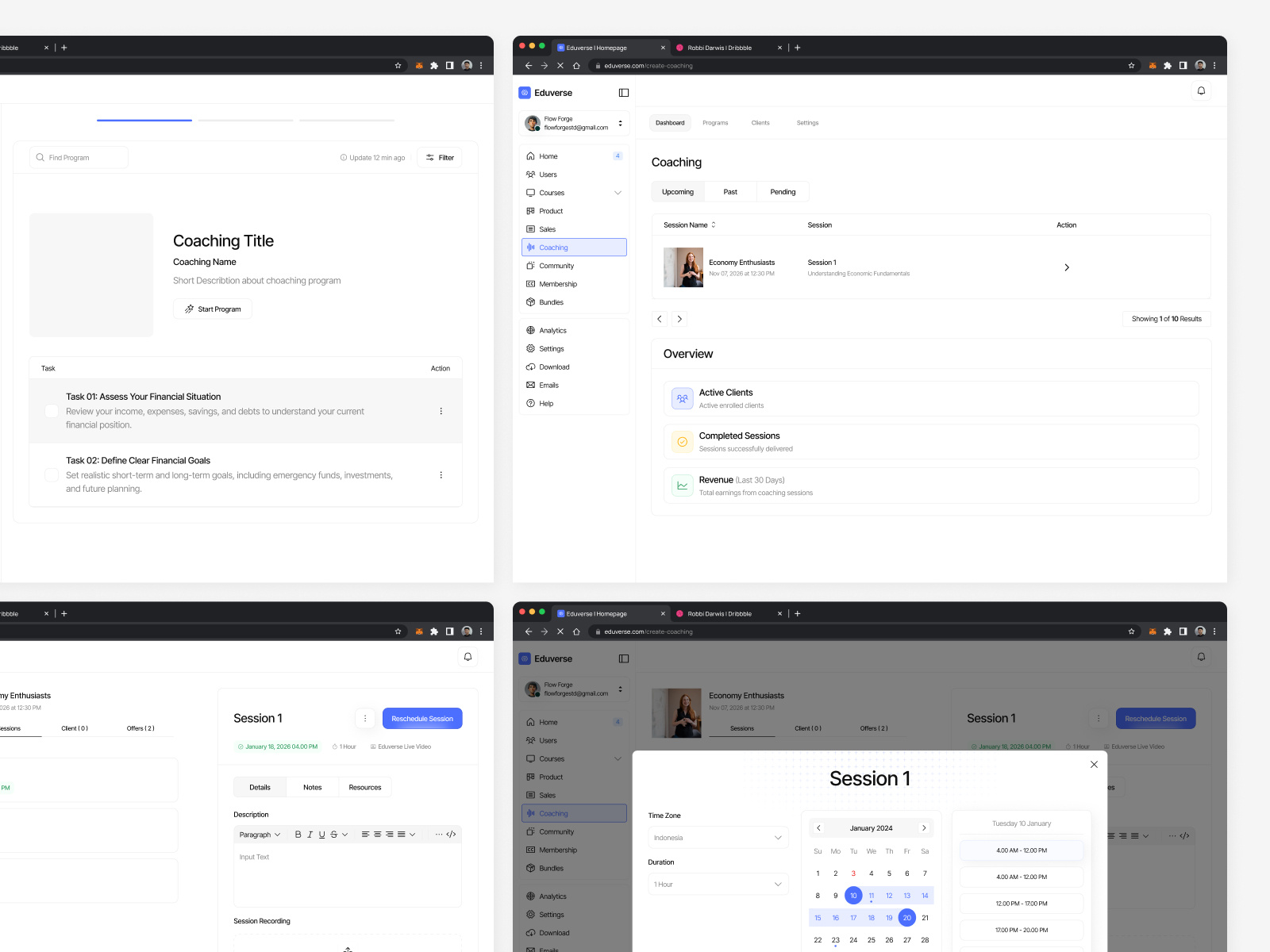This screenshot has height=952, width=1270.
Task: Click the Description Input Text area
Action: click(x=348, y=875)
